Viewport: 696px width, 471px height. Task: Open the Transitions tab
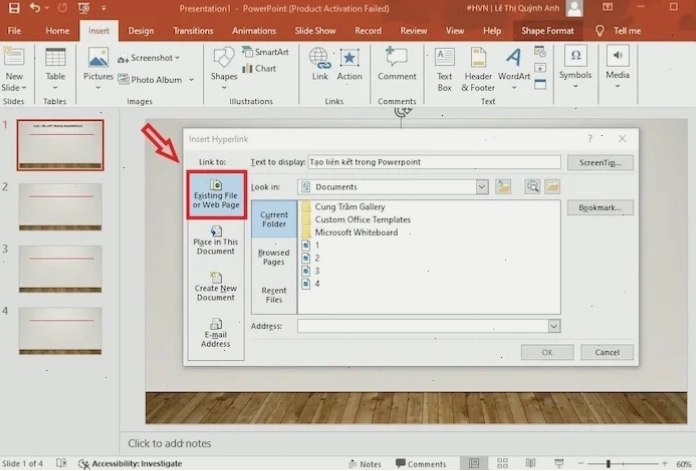click(x=193, y=31)
